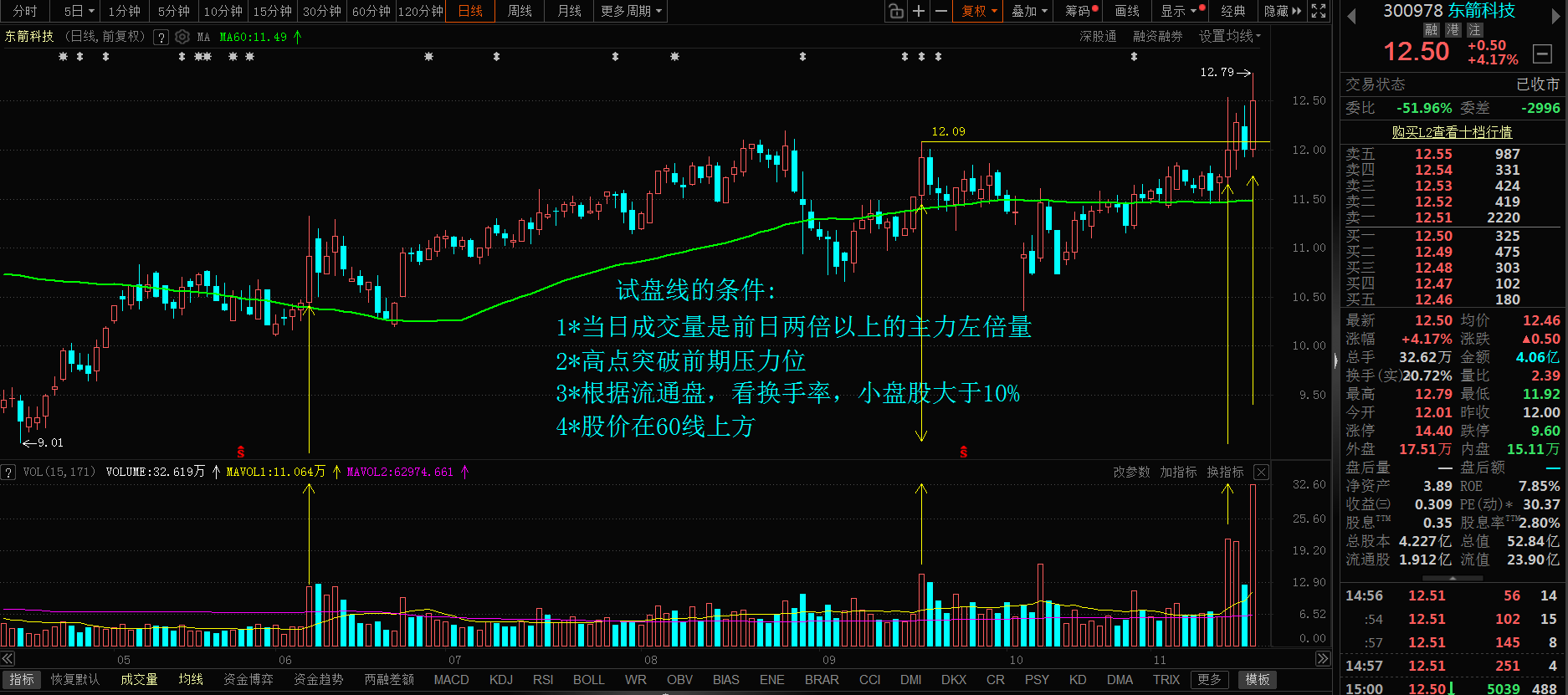Image resolution: width=1568 pixels, height=695 pixels.
Task: Open 更多 more indicators button
Action: click(x=1209, y=679)
